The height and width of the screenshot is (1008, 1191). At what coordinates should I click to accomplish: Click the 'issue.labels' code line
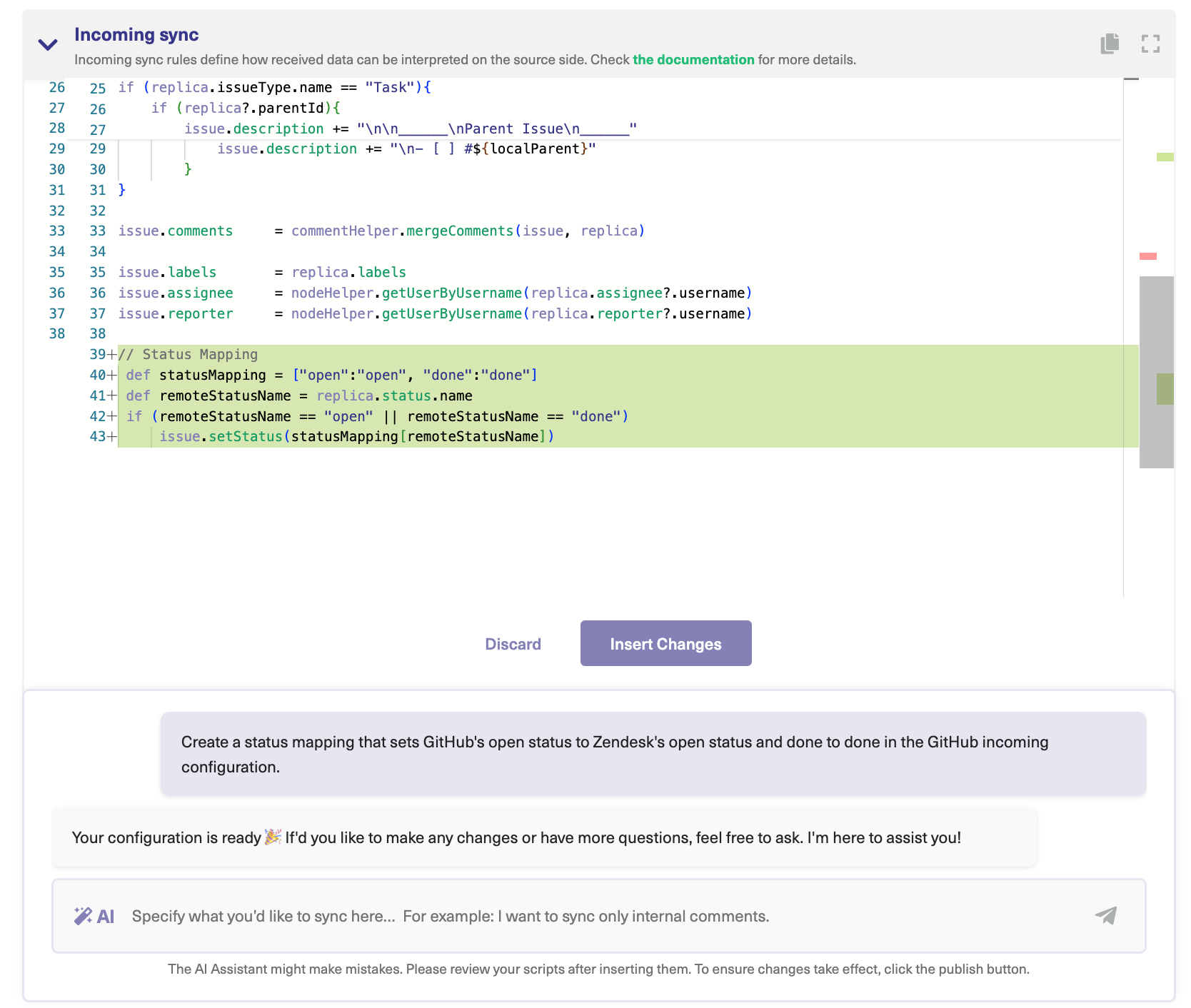pos(262,273)
